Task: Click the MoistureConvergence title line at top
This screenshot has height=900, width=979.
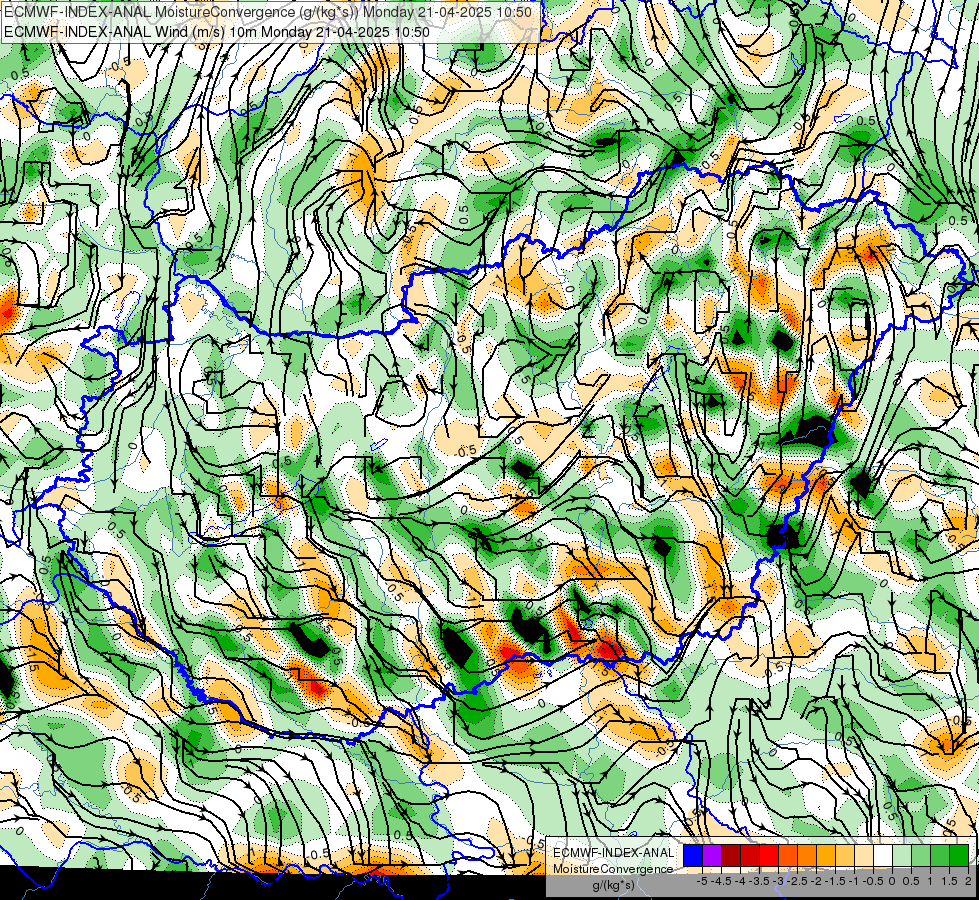Action: pos(268,12)
